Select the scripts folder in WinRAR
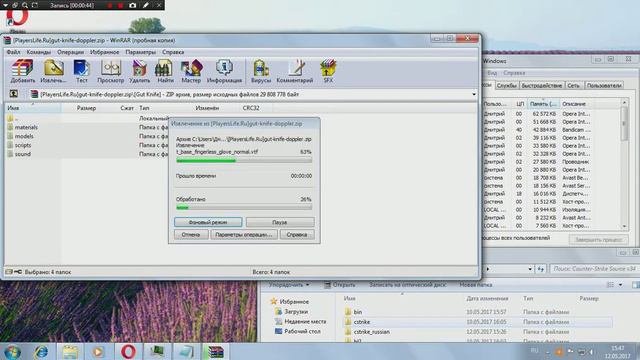640x360 pixels. tap(23, 145)
